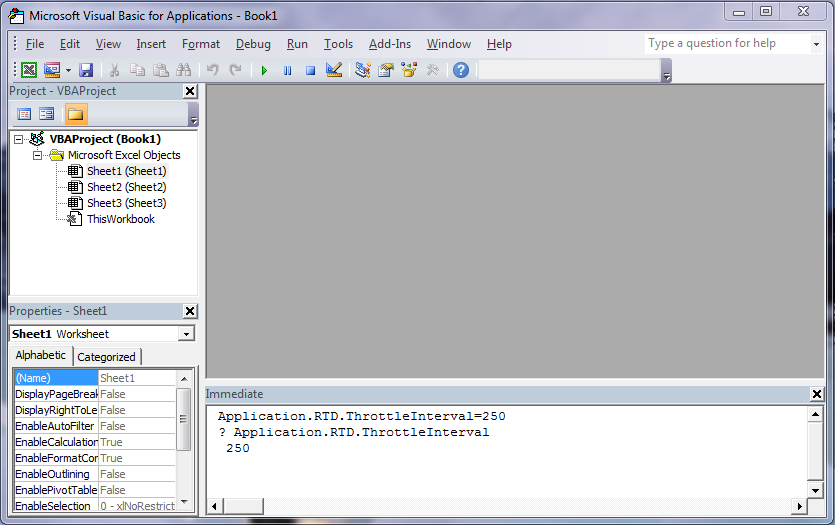Switch to the Categorized tab
This screenshot has height=525, width=835.
click(107, 357)
